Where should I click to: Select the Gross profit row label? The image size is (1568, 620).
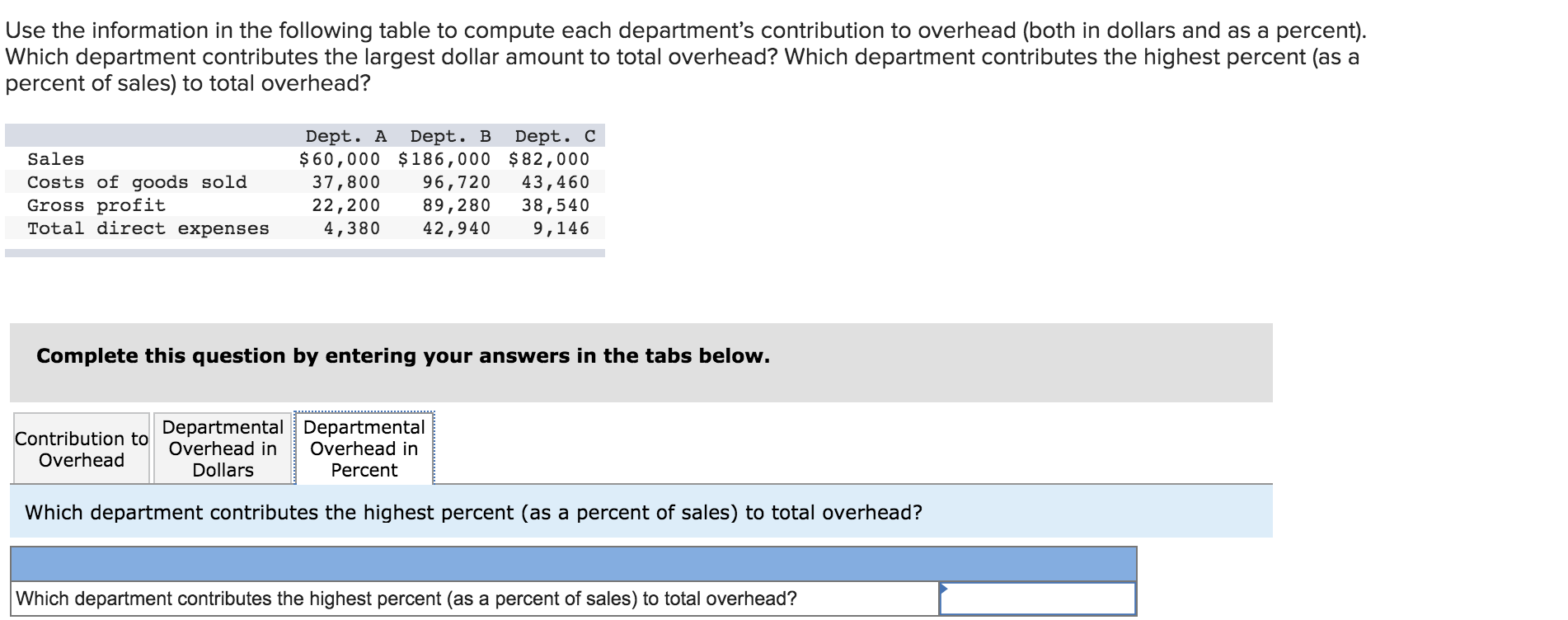click(96, 205)
